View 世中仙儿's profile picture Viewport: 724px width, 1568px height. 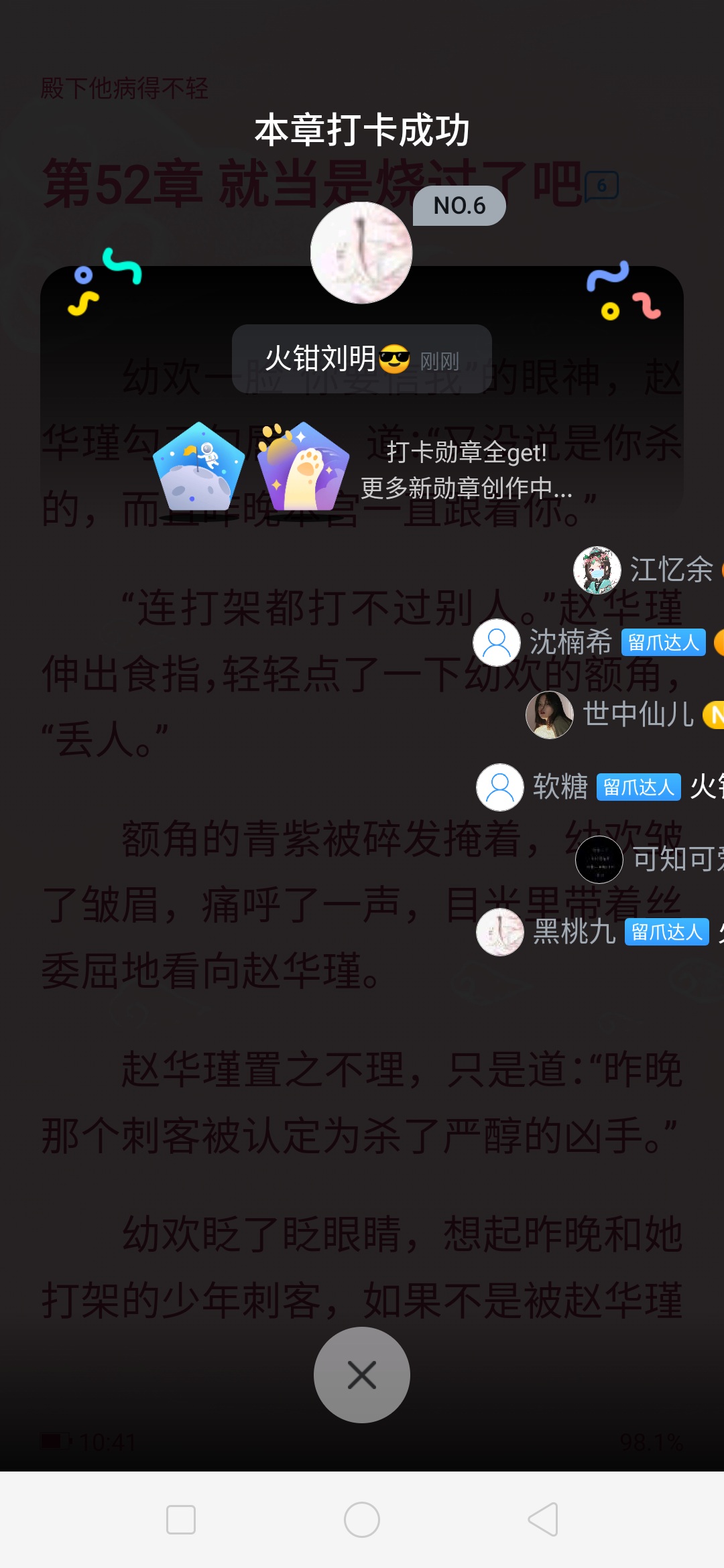click(550, 715)
